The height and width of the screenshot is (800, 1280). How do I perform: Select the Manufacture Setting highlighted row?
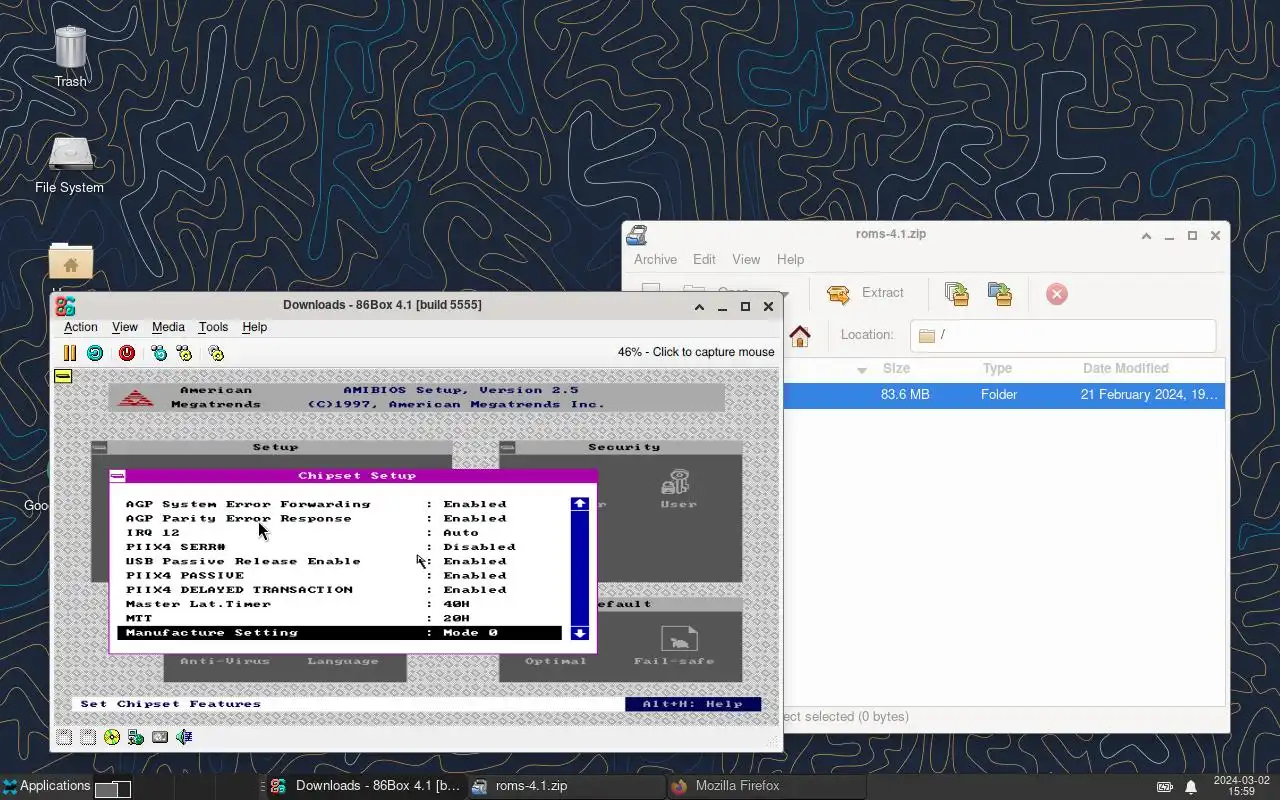[x=339, y=633]
